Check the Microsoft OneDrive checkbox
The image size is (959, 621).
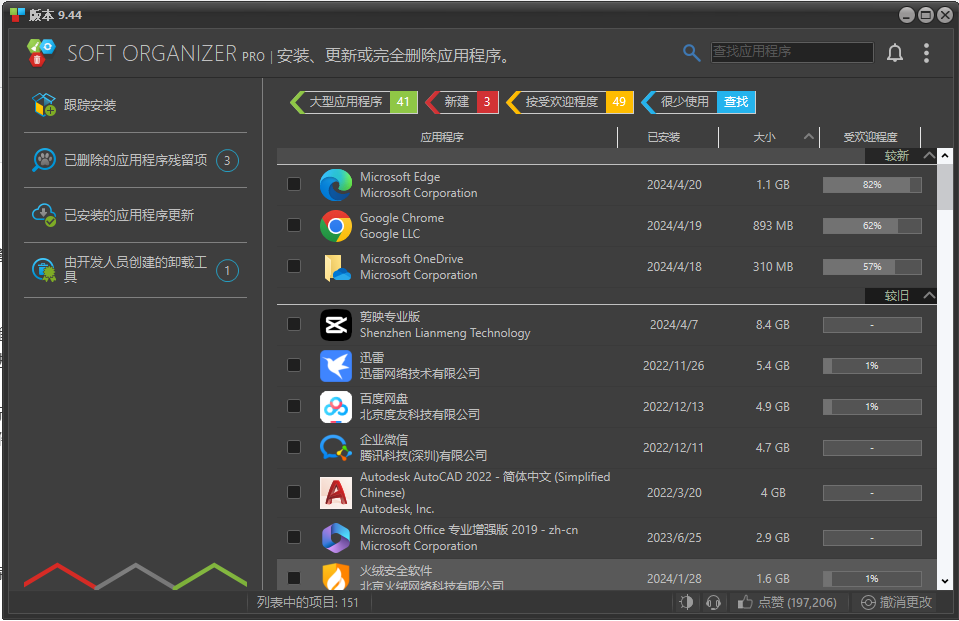click(x=294, y=266)
